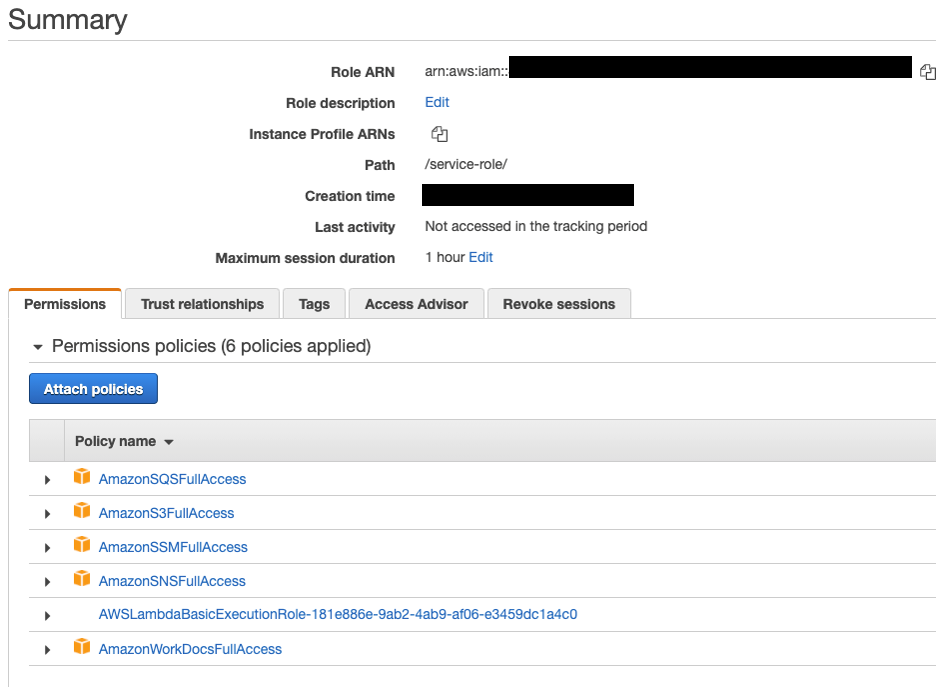941x692 pixels.
Task: Edit the Maximum session duration
Action: tap(481, 257)
